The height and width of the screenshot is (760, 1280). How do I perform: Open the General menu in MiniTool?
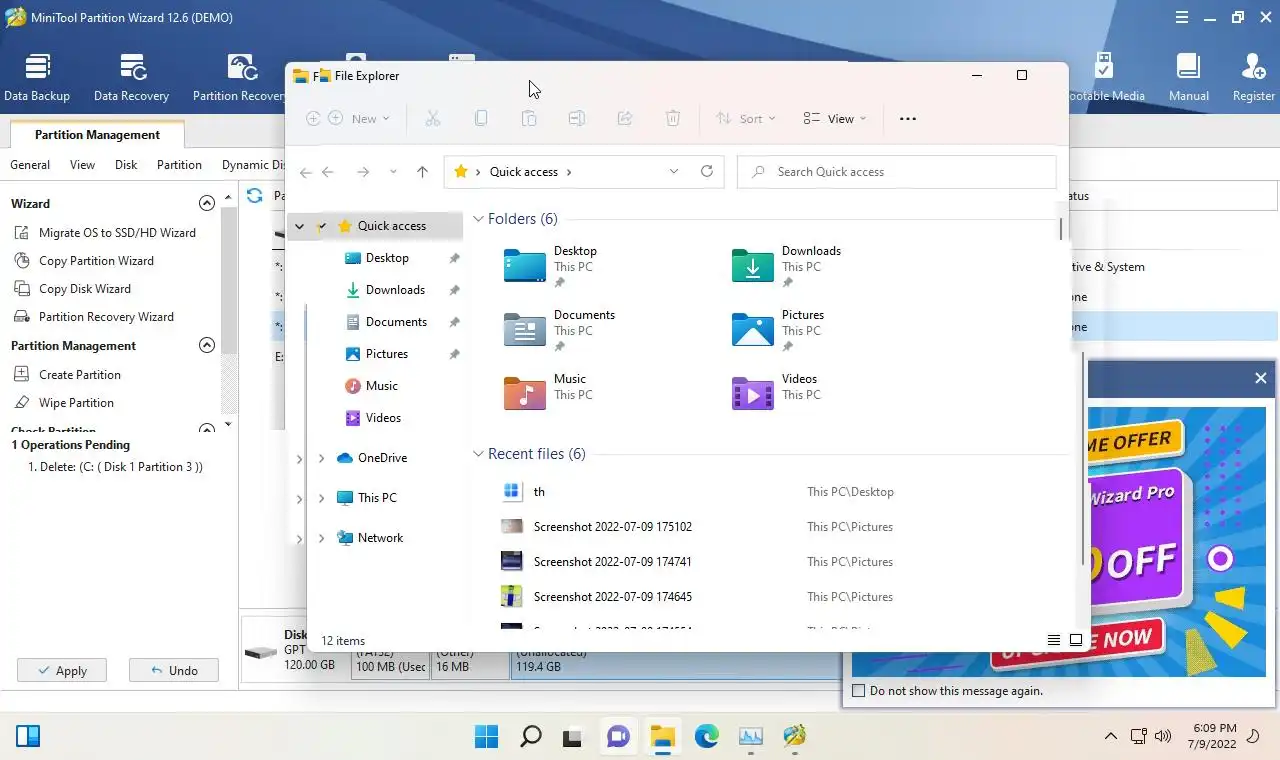30,165
